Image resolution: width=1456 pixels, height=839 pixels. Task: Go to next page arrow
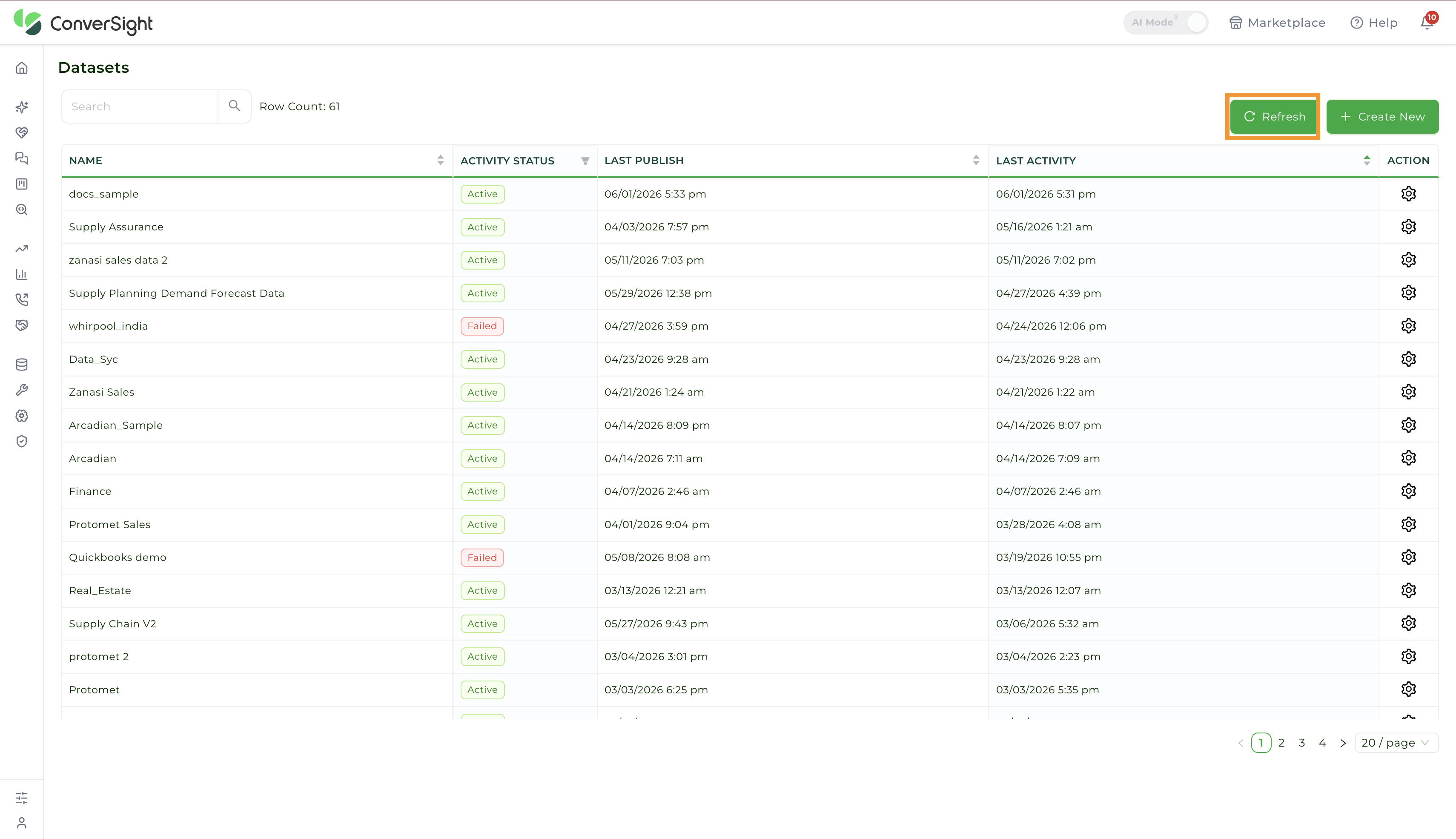tap(1343, 743)
